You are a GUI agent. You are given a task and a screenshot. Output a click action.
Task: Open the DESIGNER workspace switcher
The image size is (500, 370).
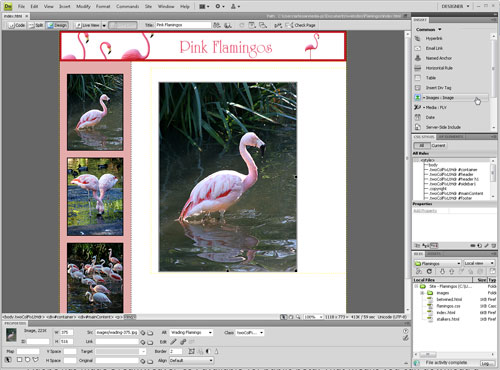point(455,6)
